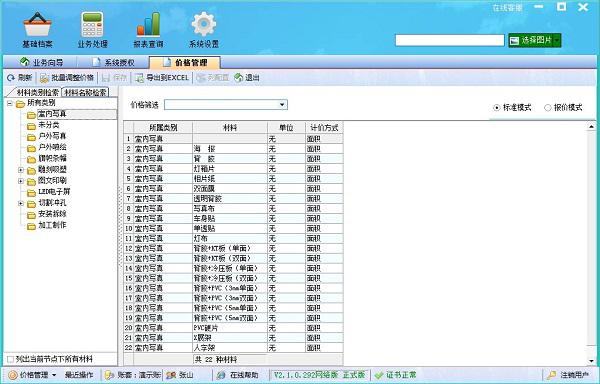Image resolution: width=600 pixels, height=384 pixels.
Task: Select the 户外喷绘 folder in the tree
Action: point(52,147)
